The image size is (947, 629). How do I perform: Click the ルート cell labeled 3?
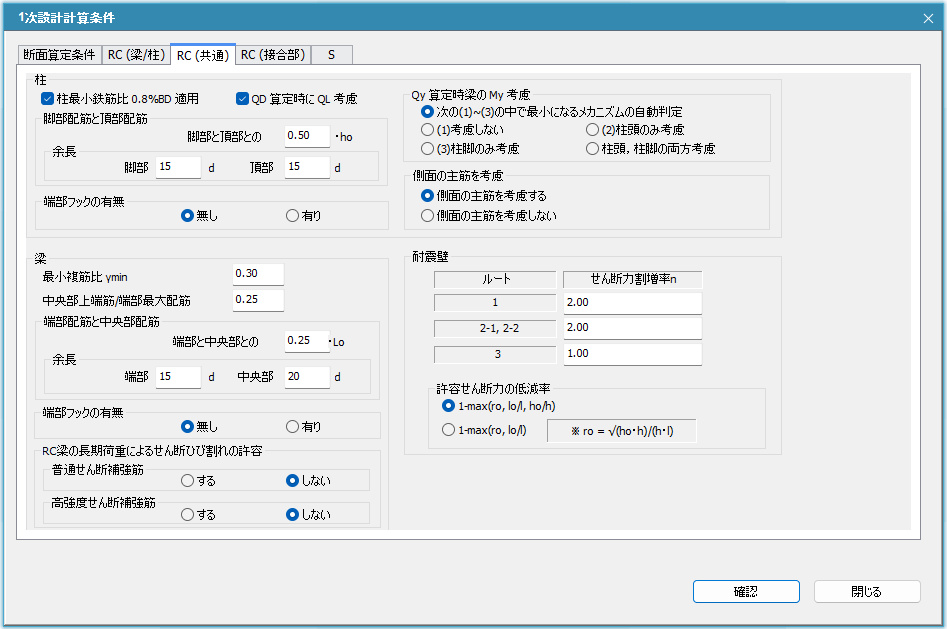click(495, 355)
